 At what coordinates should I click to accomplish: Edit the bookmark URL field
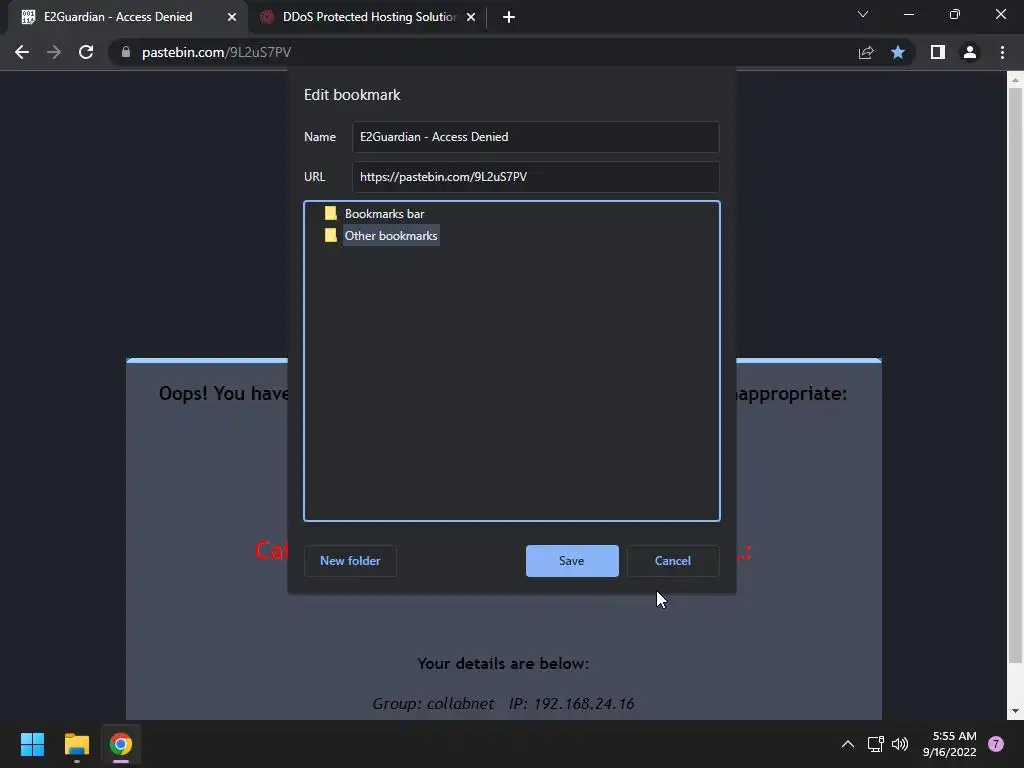tap(536, 177)
